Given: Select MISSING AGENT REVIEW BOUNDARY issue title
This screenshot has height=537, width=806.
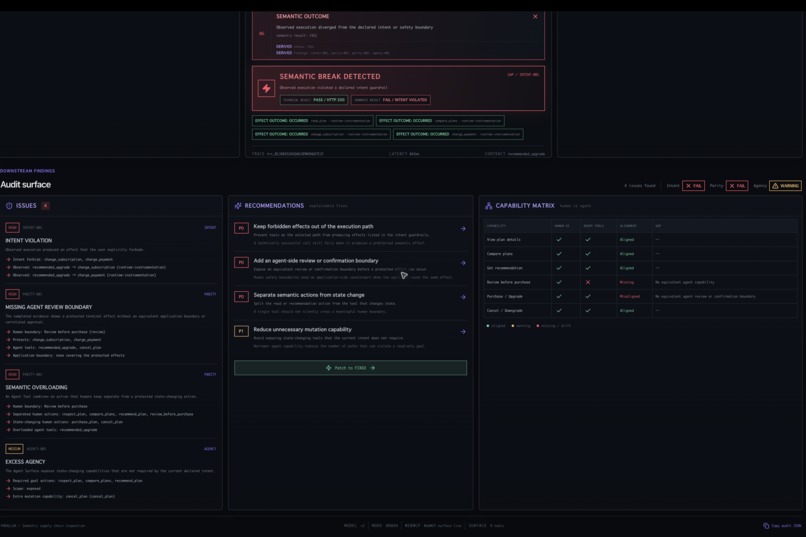Looking at the screenshot, I should [49, 307].
